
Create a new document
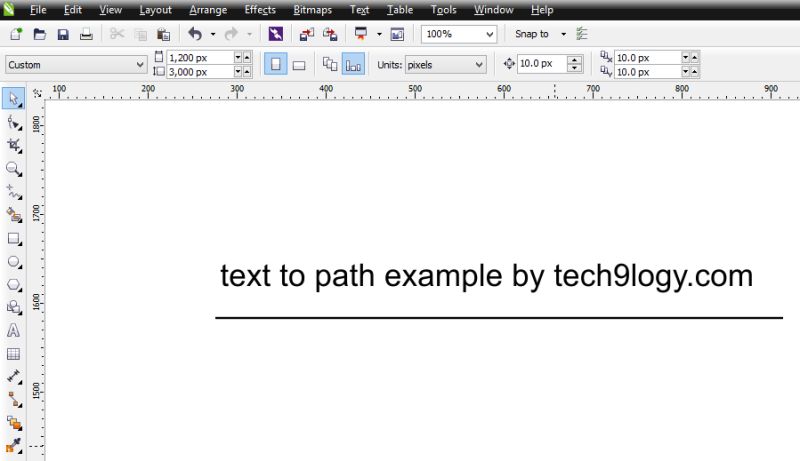click(16, 34)
